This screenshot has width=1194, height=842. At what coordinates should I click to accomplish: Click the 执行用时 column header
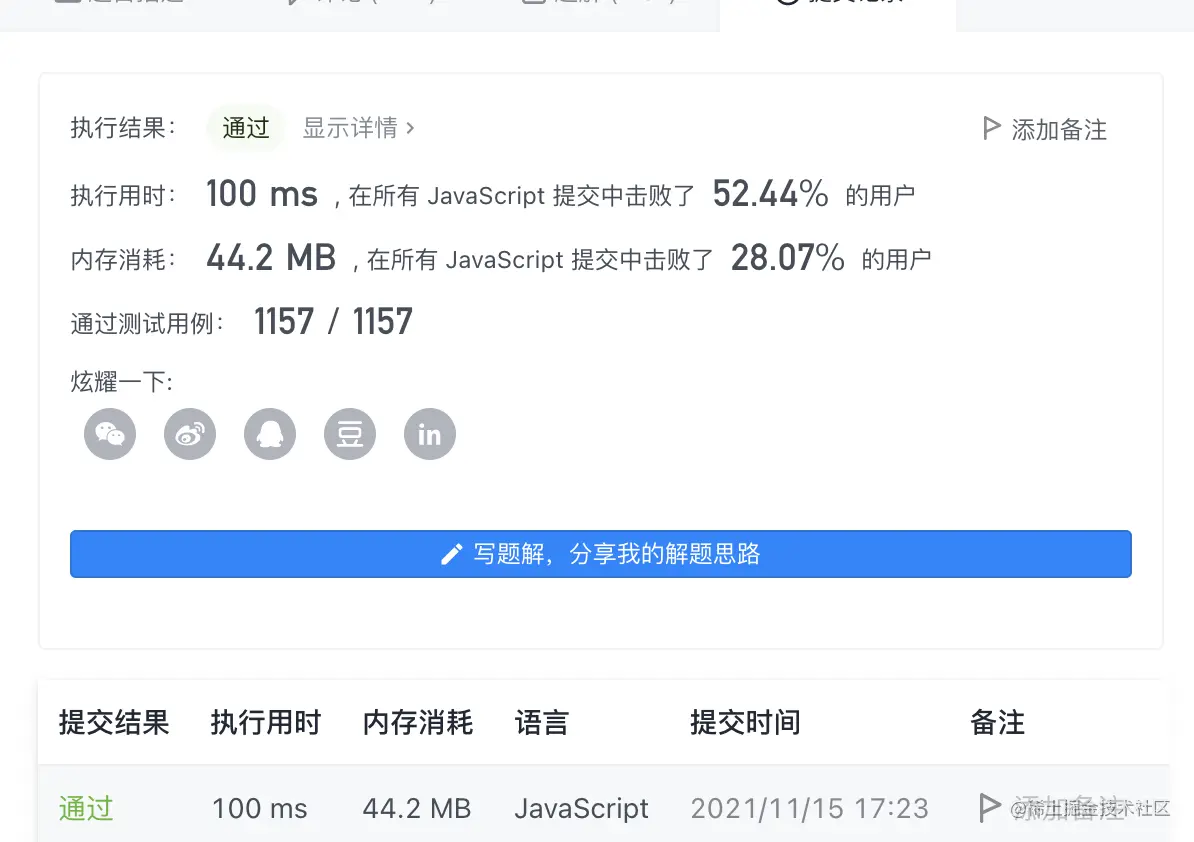(x=266, y=722)
